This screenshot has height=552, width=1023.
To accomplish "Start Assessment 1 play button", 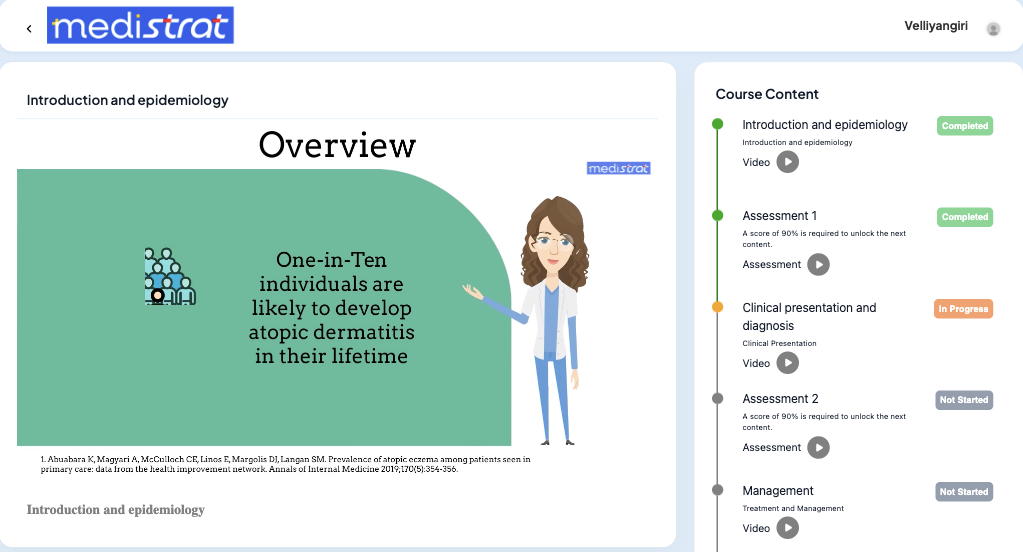I will pyautogui.click(x=818, y=265).
